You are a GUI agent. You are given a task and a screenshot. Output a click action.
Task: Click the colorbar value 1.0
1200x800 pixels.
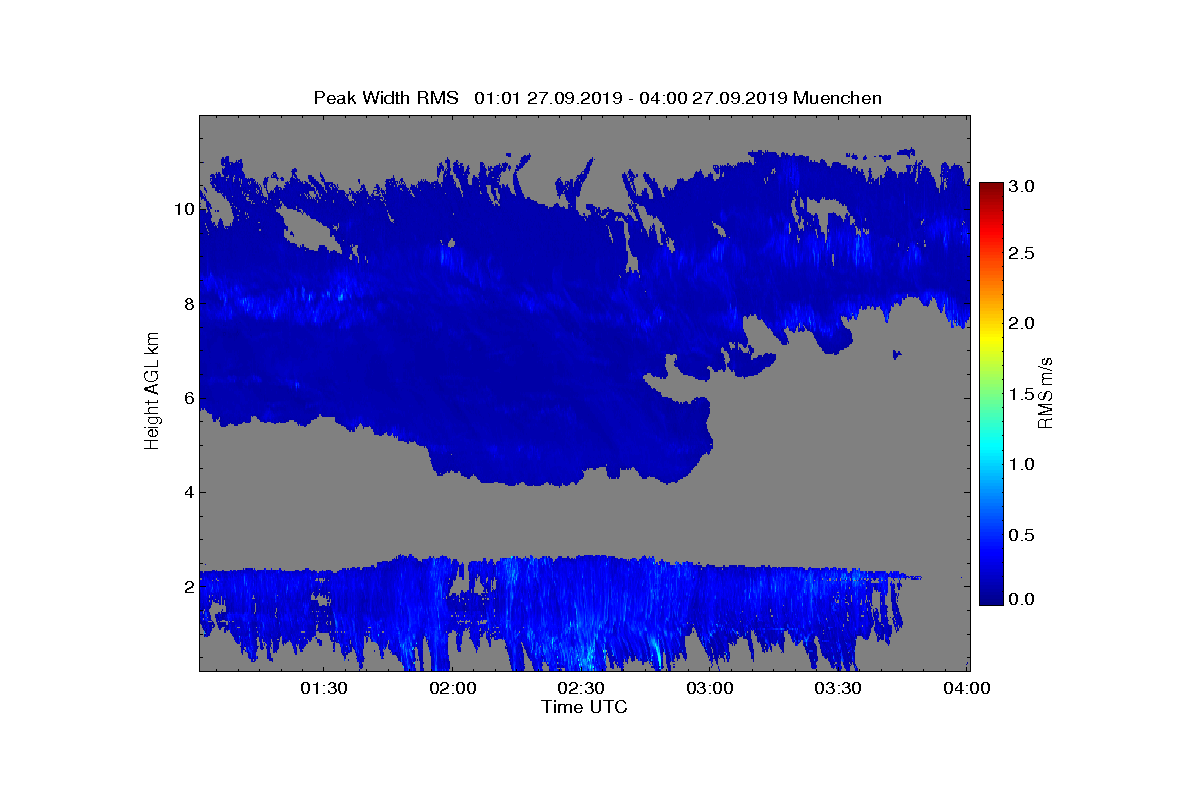[1023, 465]
